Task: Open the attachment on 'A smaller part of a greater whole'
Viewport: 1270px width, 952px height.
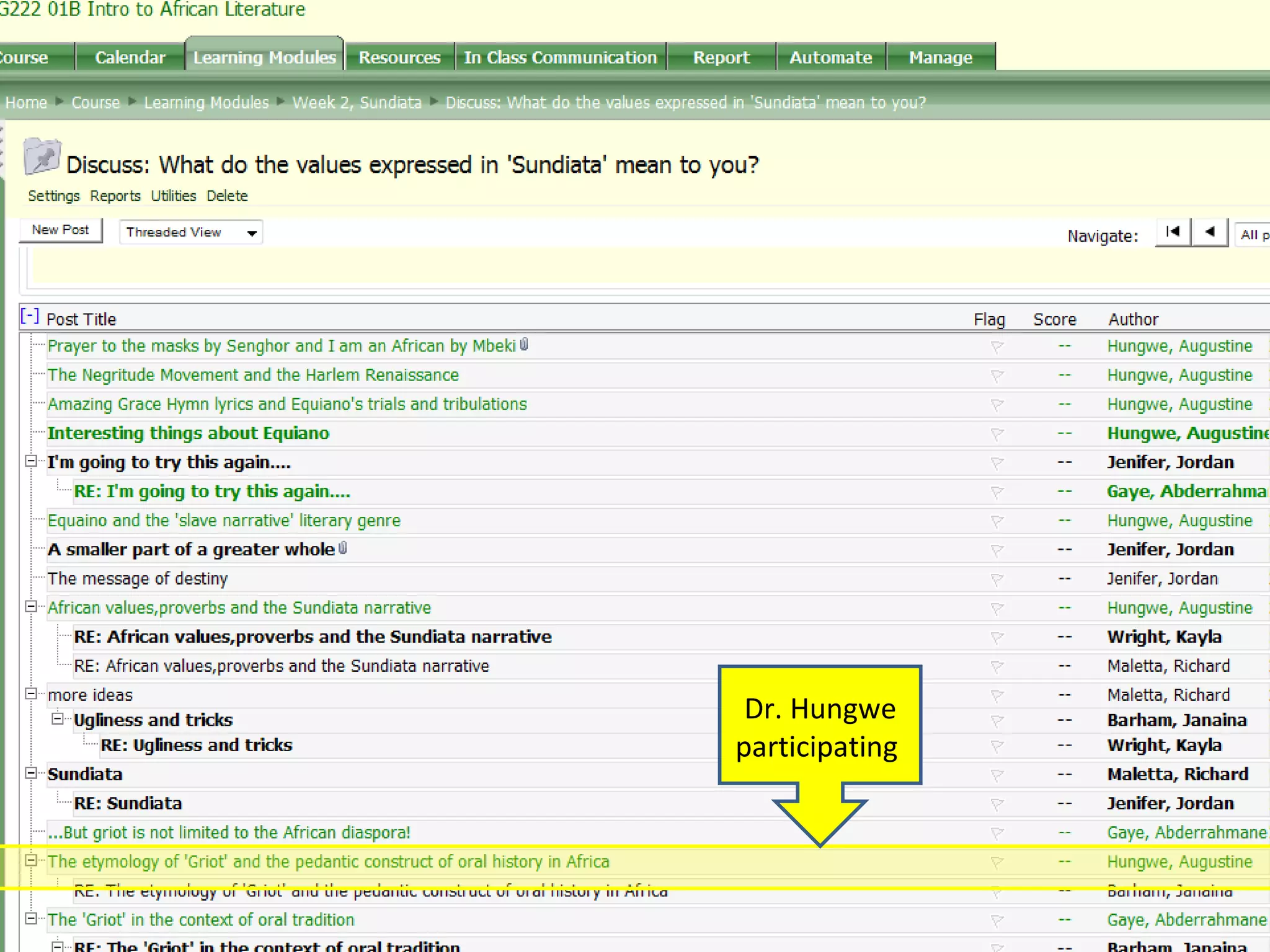Action: [343, 549]
